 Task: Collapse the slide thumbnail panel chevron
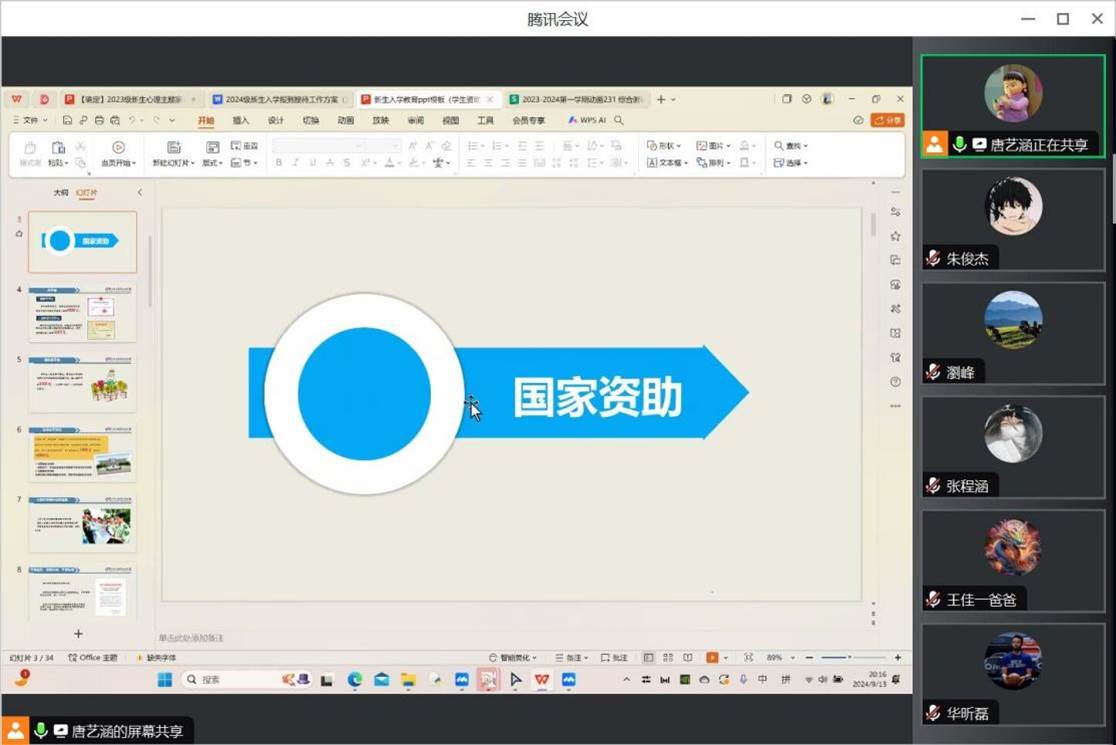point(140,192)
